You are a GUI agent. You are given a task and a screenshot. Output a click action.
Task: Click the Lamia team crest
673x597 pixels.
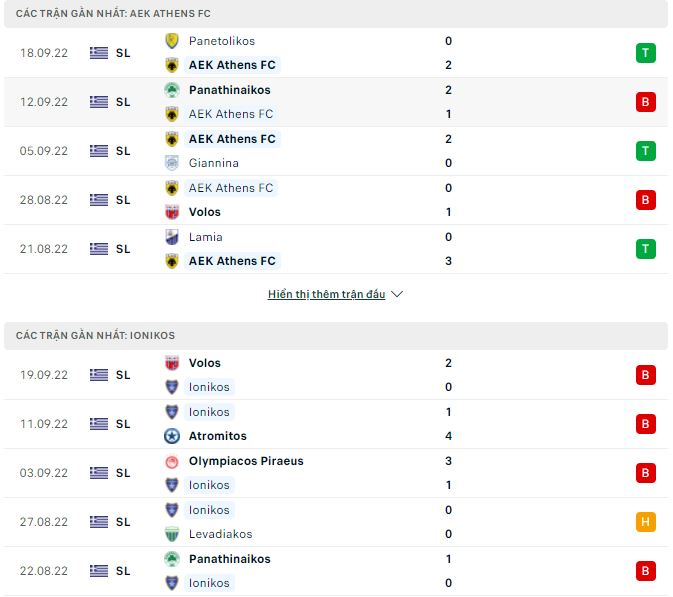171,237
